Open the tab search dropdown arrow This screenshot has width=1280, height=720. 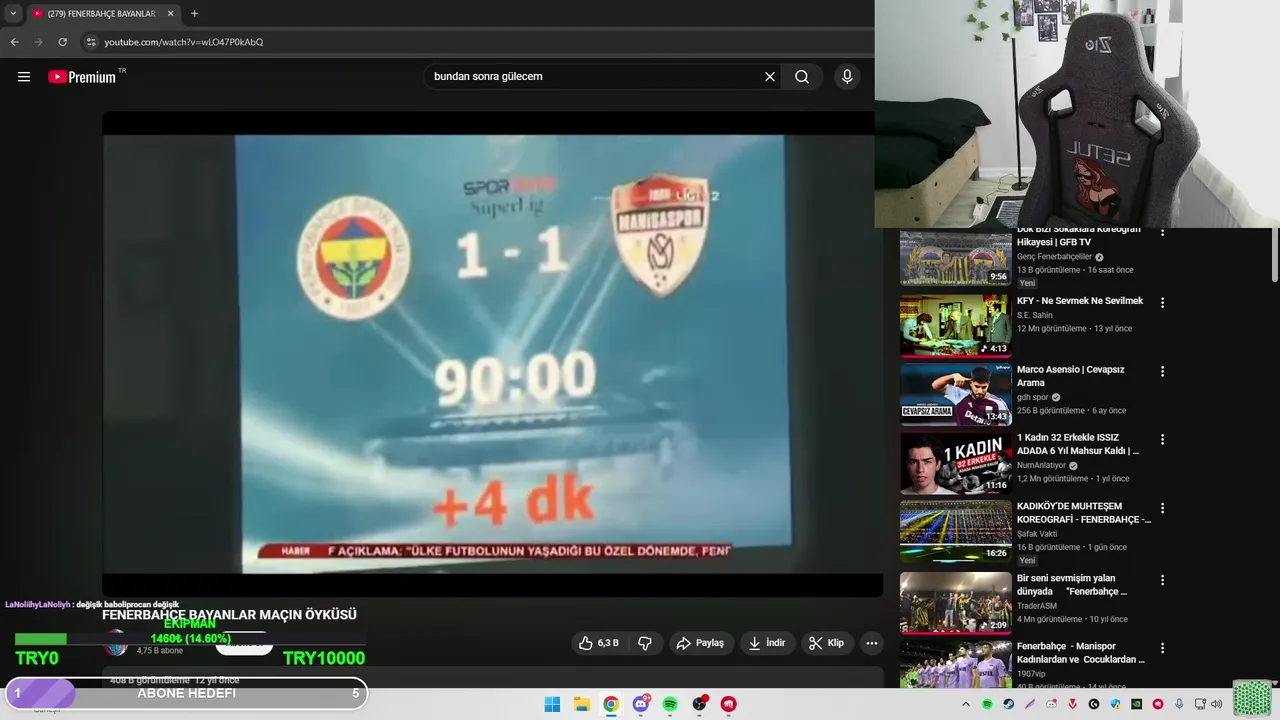[13, 14]
